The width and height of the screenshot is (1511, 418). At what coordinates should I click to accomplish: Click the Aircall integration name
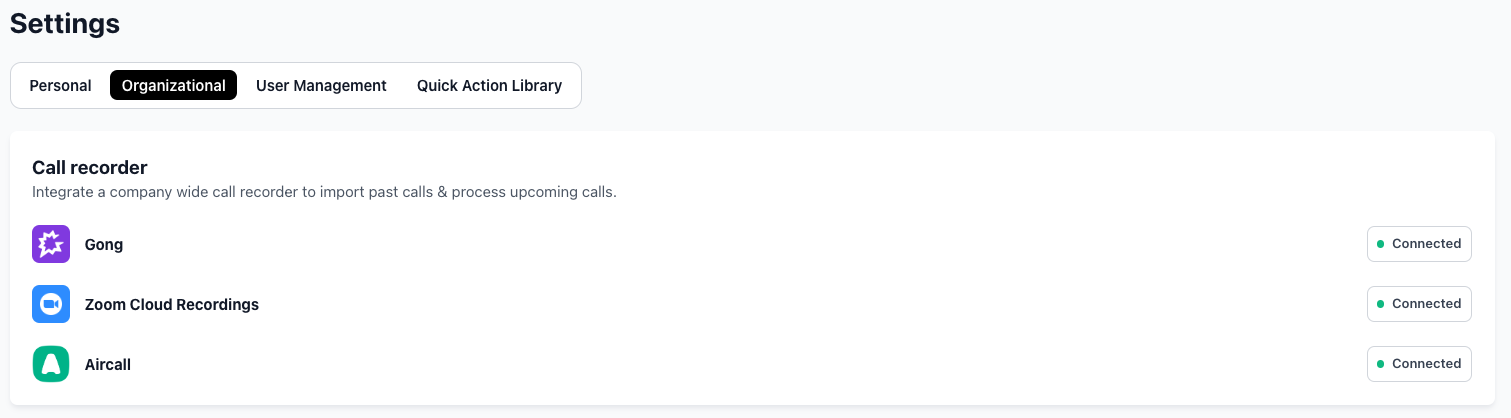(108, 365)
